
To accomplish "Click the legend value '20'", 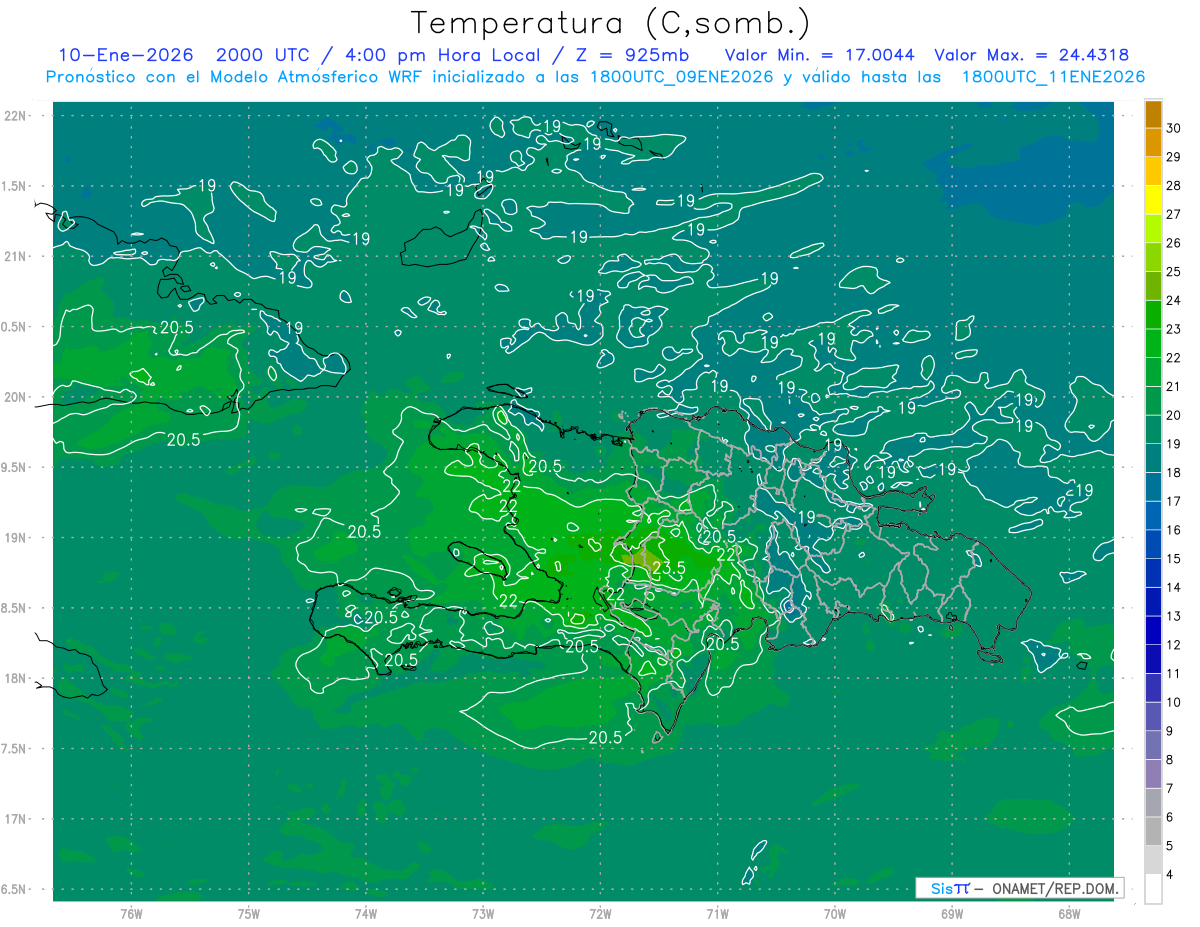I will point(1174,415).
